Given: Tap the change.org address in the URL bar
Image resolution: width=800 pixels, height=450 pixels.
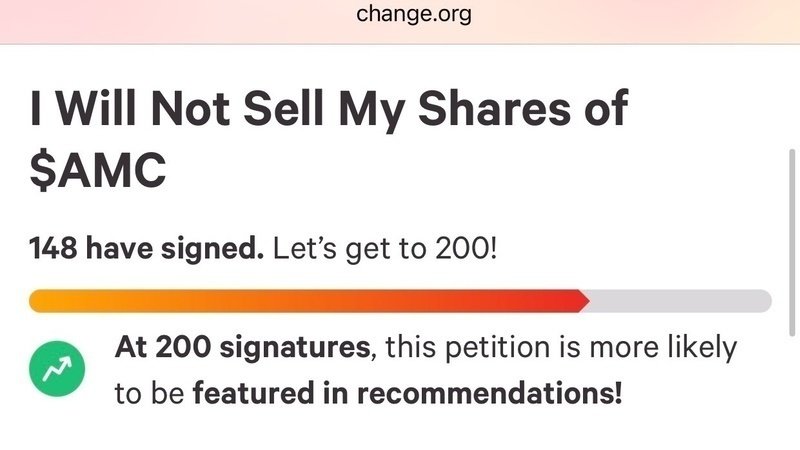Looking at the screenshot, I should [413, 15].
